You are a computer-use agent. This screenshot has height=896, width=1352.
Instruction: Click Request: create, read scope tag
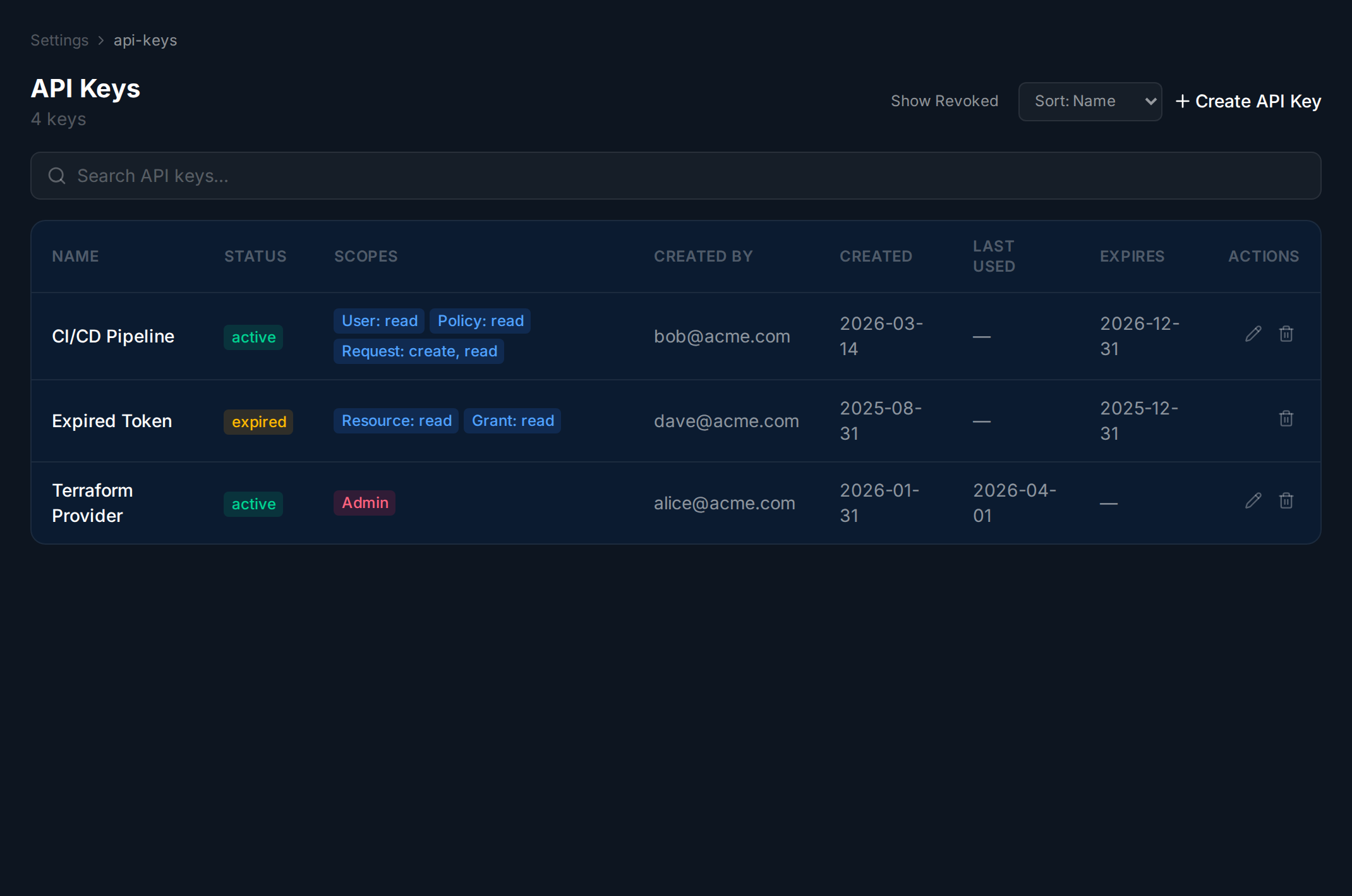coord(419,351)
